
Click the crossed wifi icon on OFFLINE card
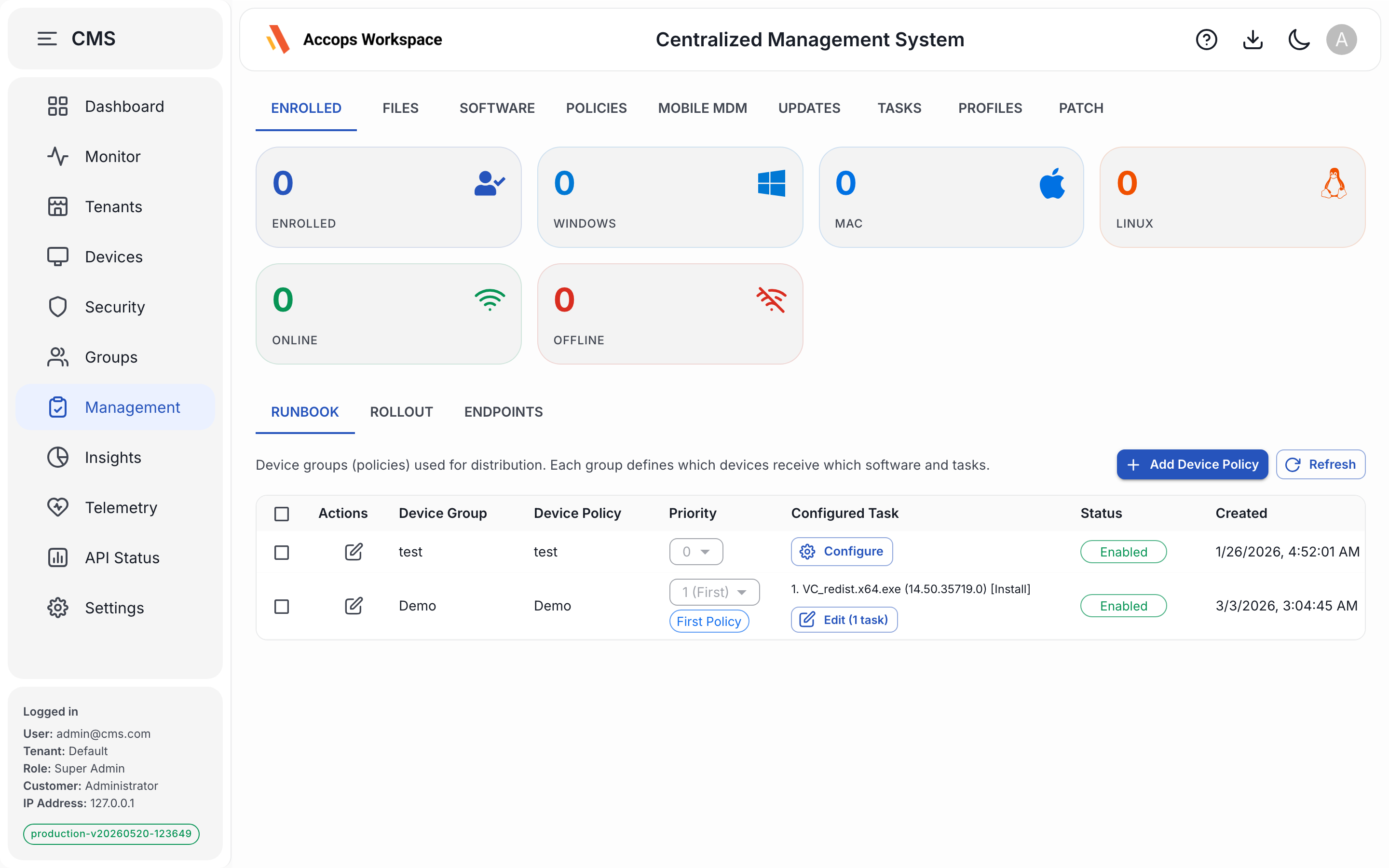click(x=771, y=299)
